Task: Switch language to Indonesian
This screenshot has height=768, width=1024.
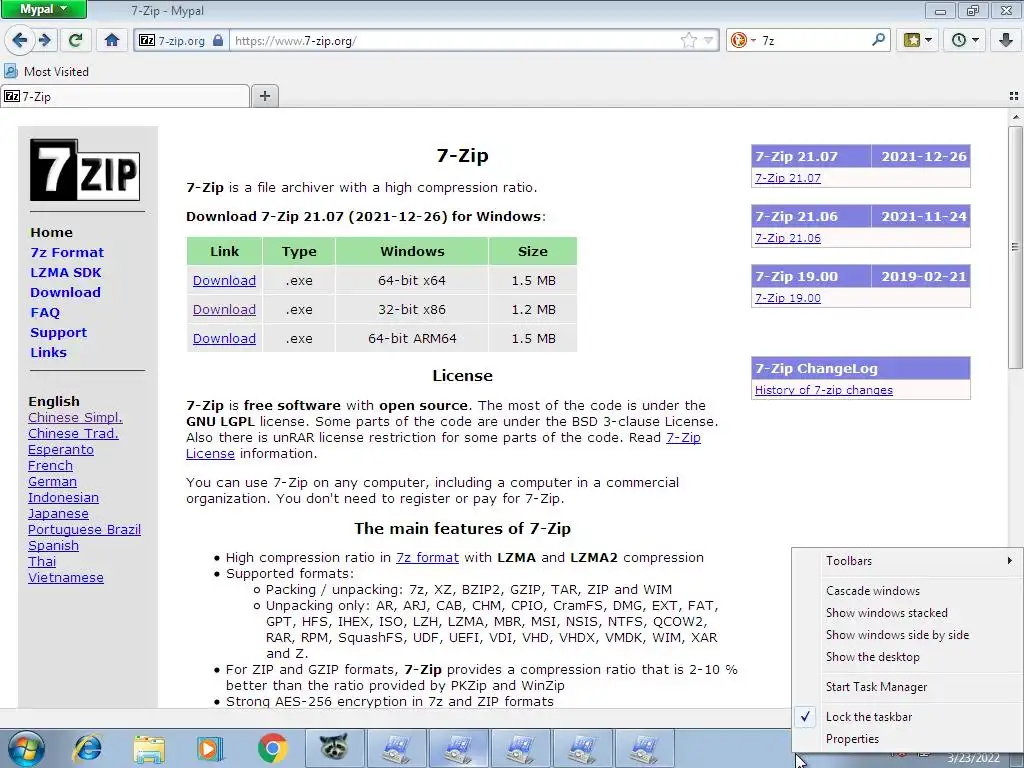Action: tap(63, 498)
